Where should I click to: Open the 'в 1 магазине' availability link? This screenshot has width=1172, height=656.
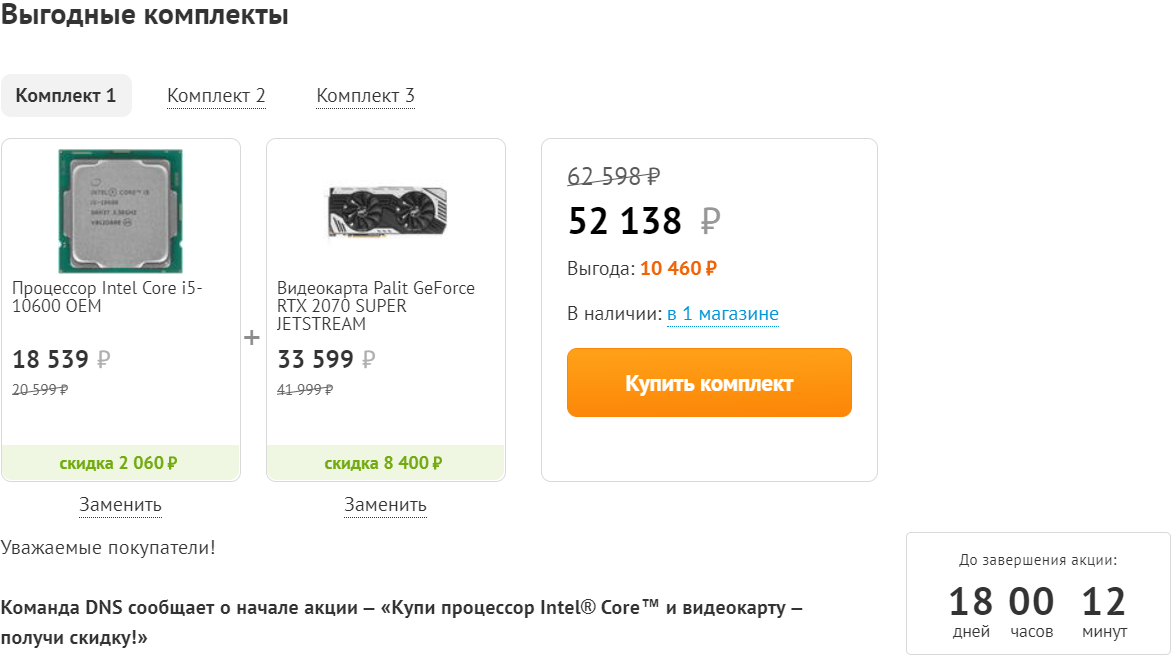pyautogui.click(x=722, y=314)
